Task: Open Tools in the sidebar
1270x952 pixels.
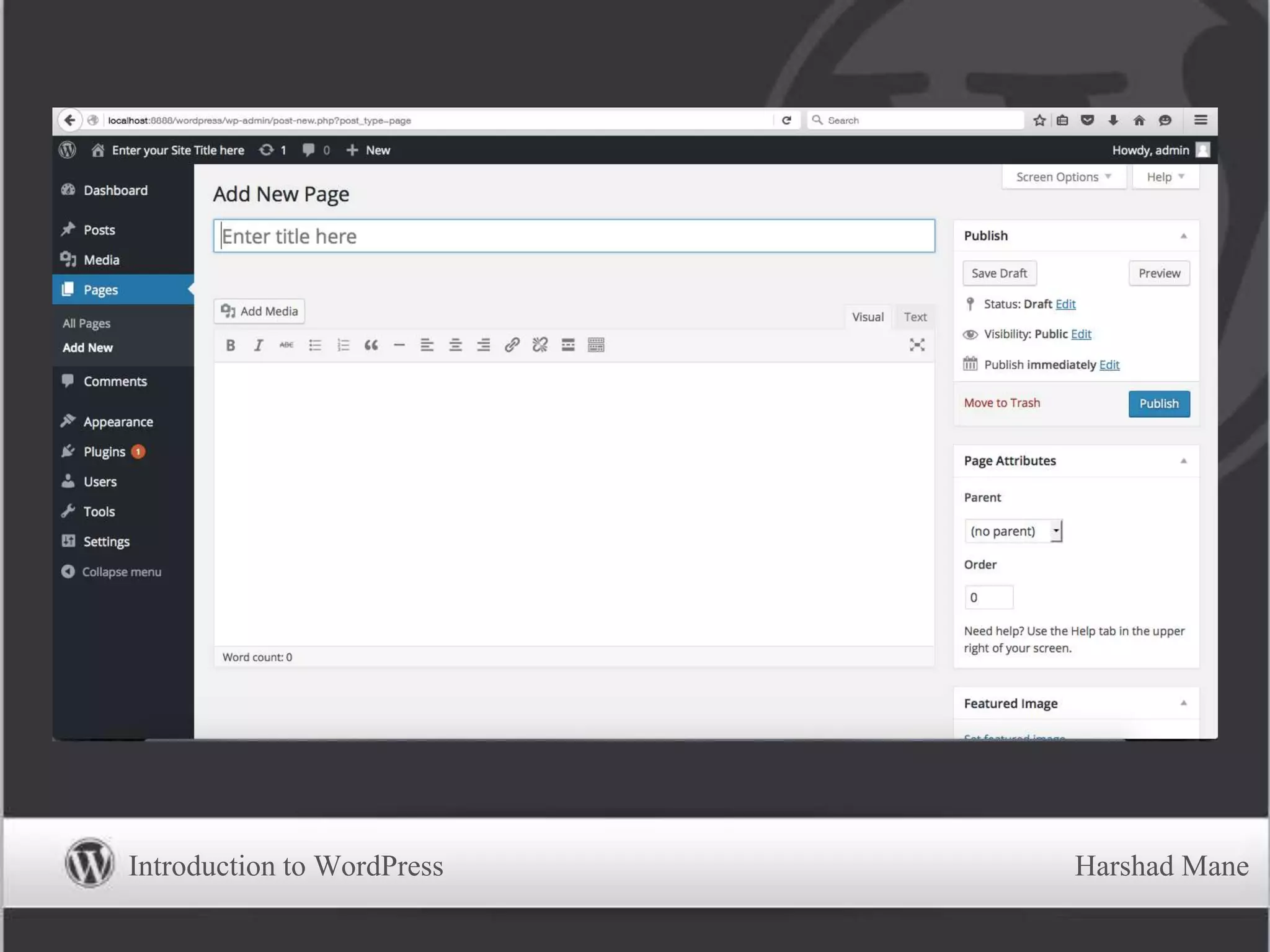Action: coord(123,511)
